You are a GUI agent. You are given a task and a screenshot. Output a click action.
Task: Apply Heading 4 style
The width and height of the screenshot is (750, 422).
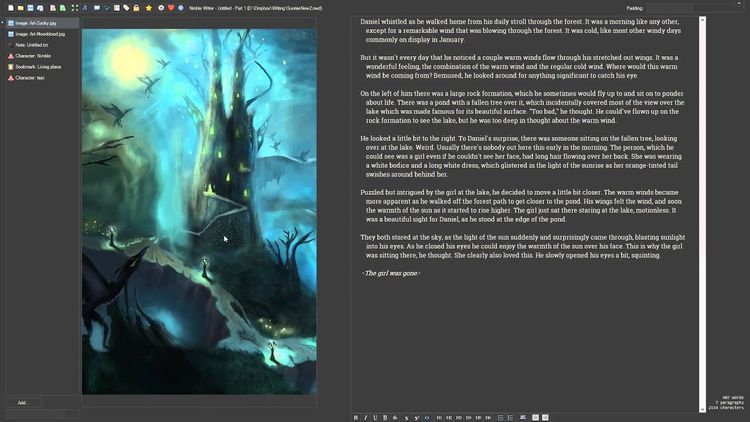pyautogui.click(x=468, y=418)
